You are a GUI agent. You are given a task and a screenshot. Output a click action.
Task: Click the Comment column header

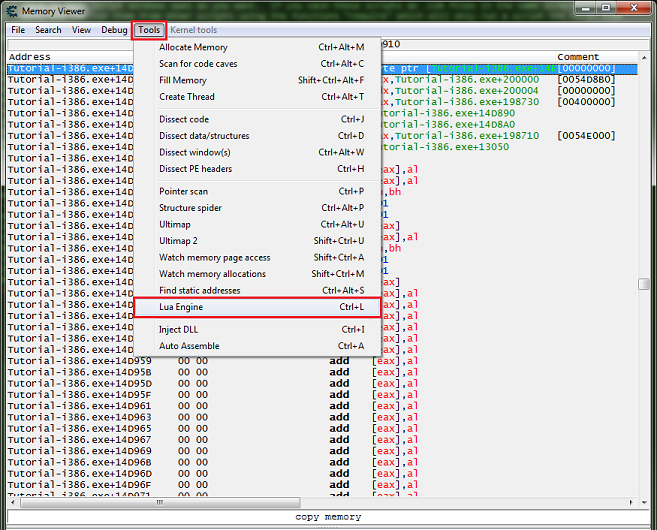pyautogui.click(x=578, y=57)
